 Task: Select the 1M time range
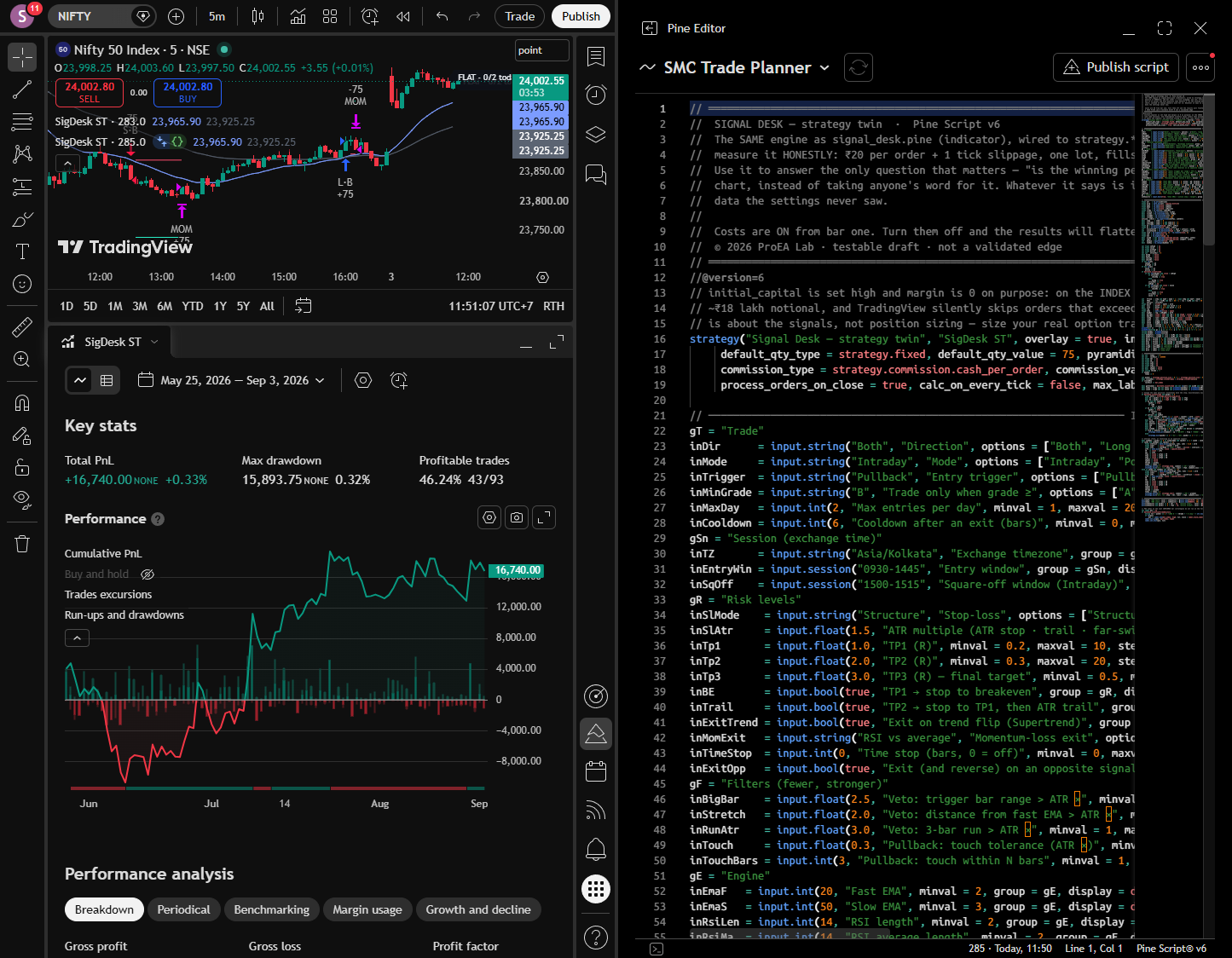(x=115, y=306)
